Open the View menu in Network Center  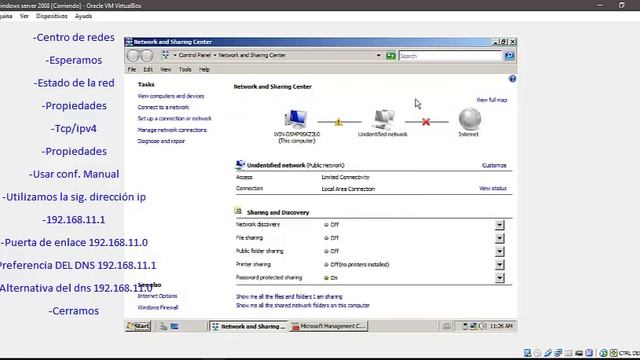click(x=165, y=69)
